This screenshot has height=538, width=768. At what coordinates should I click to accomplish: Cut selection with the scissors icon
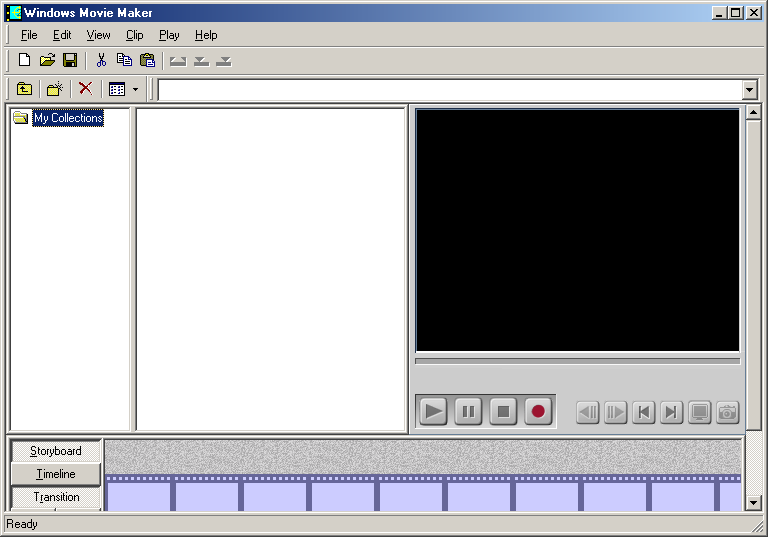(101, 60)
